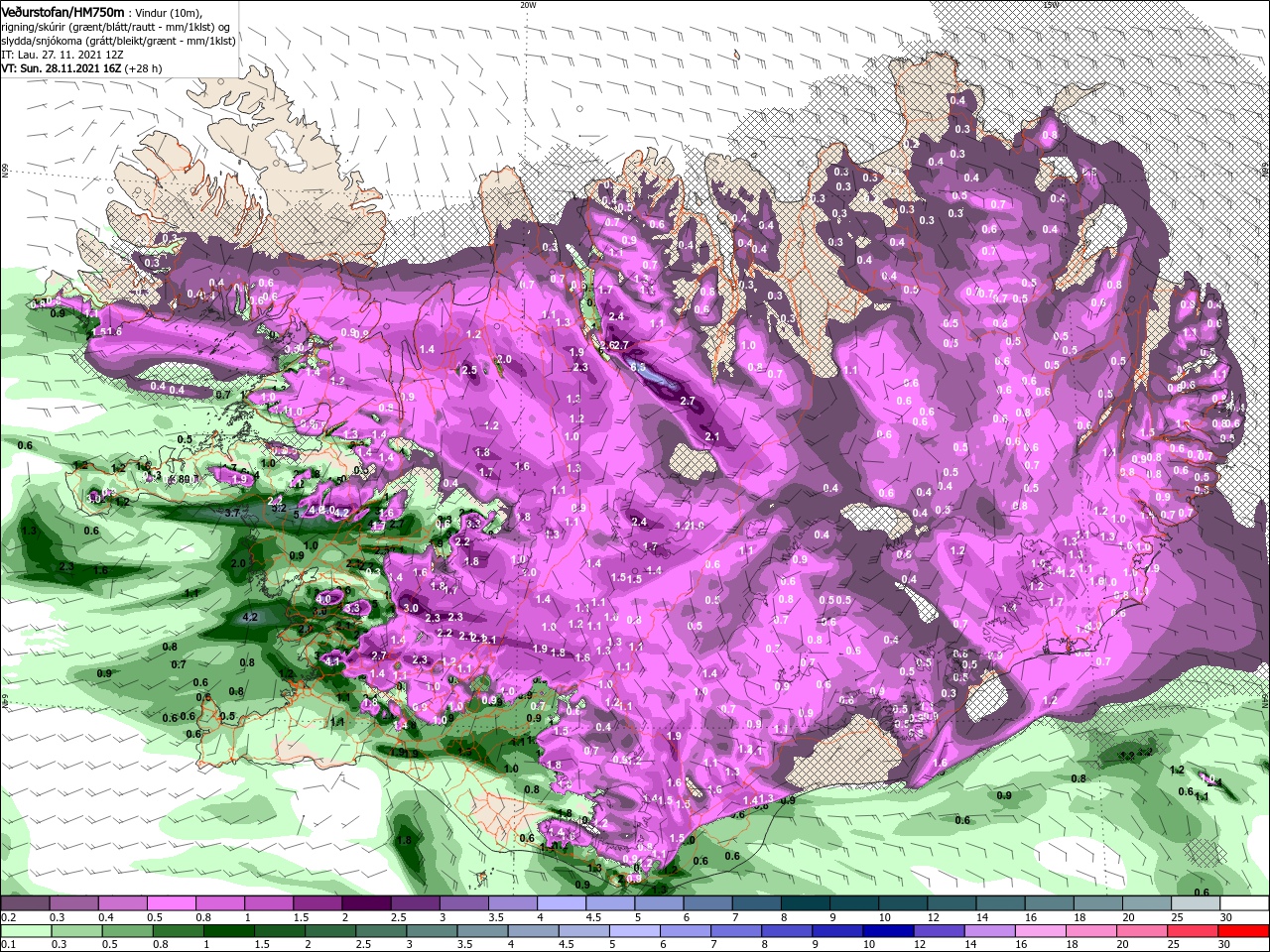Click the 'Vindur (10m),' header text
Screen dimensions: 1270x952
click(x=169, y=12)
